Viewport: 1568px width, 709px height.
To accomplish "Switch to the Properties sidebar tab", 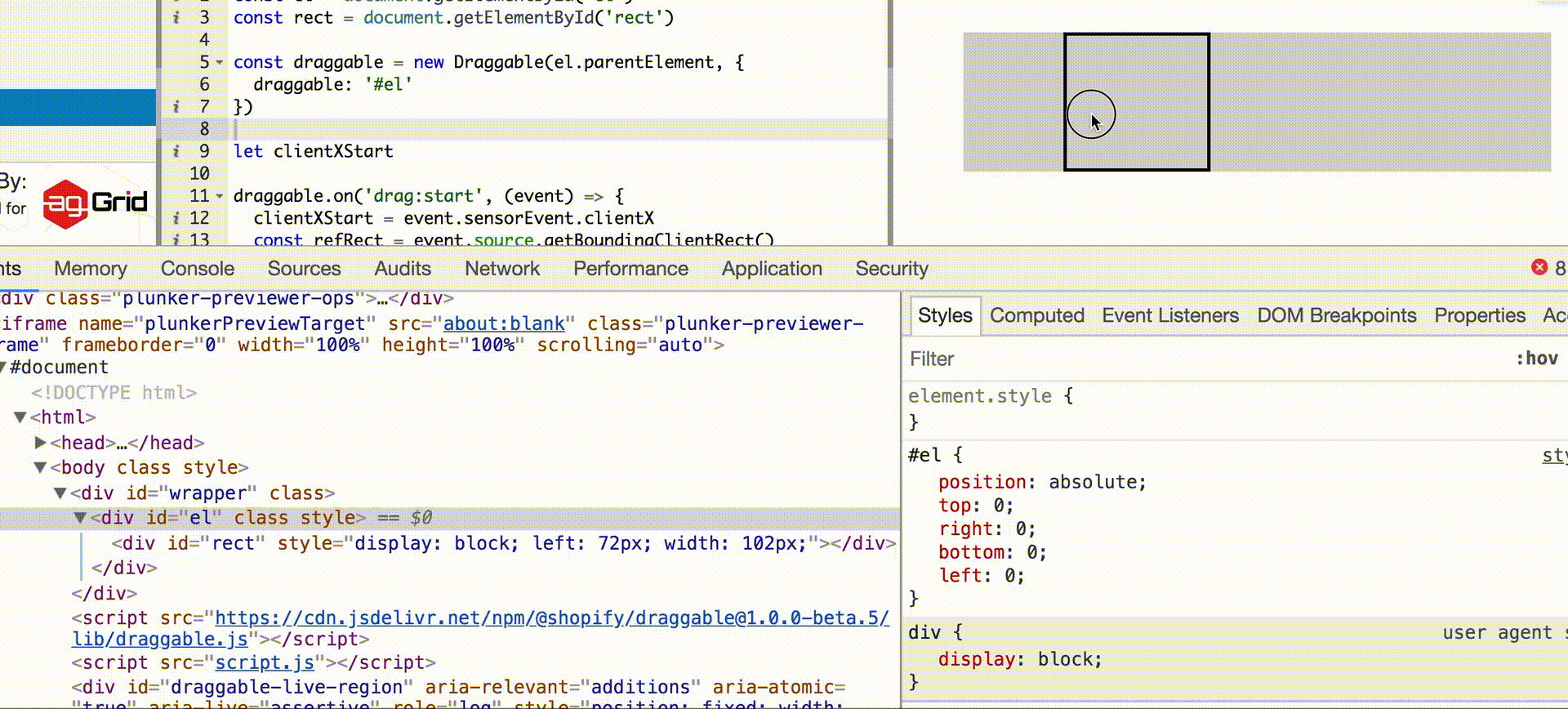I will click(1480, 315).
